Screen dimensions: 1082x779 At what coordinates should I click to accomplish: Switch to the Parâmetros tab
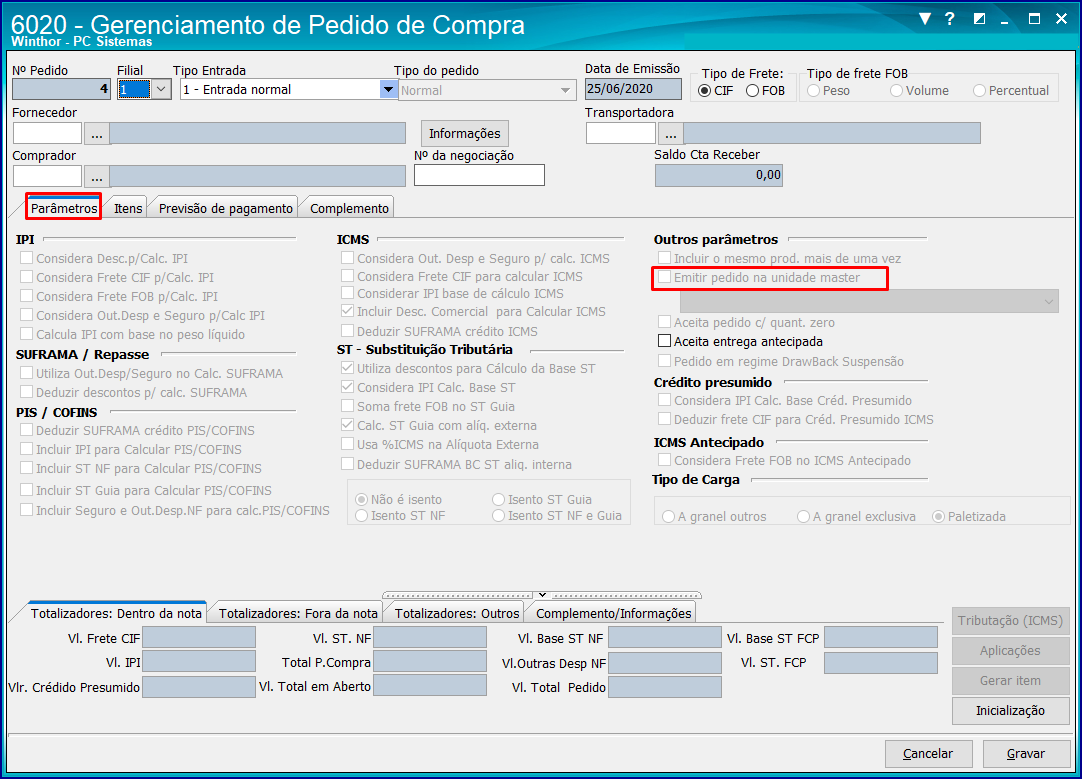pos(64,208)
